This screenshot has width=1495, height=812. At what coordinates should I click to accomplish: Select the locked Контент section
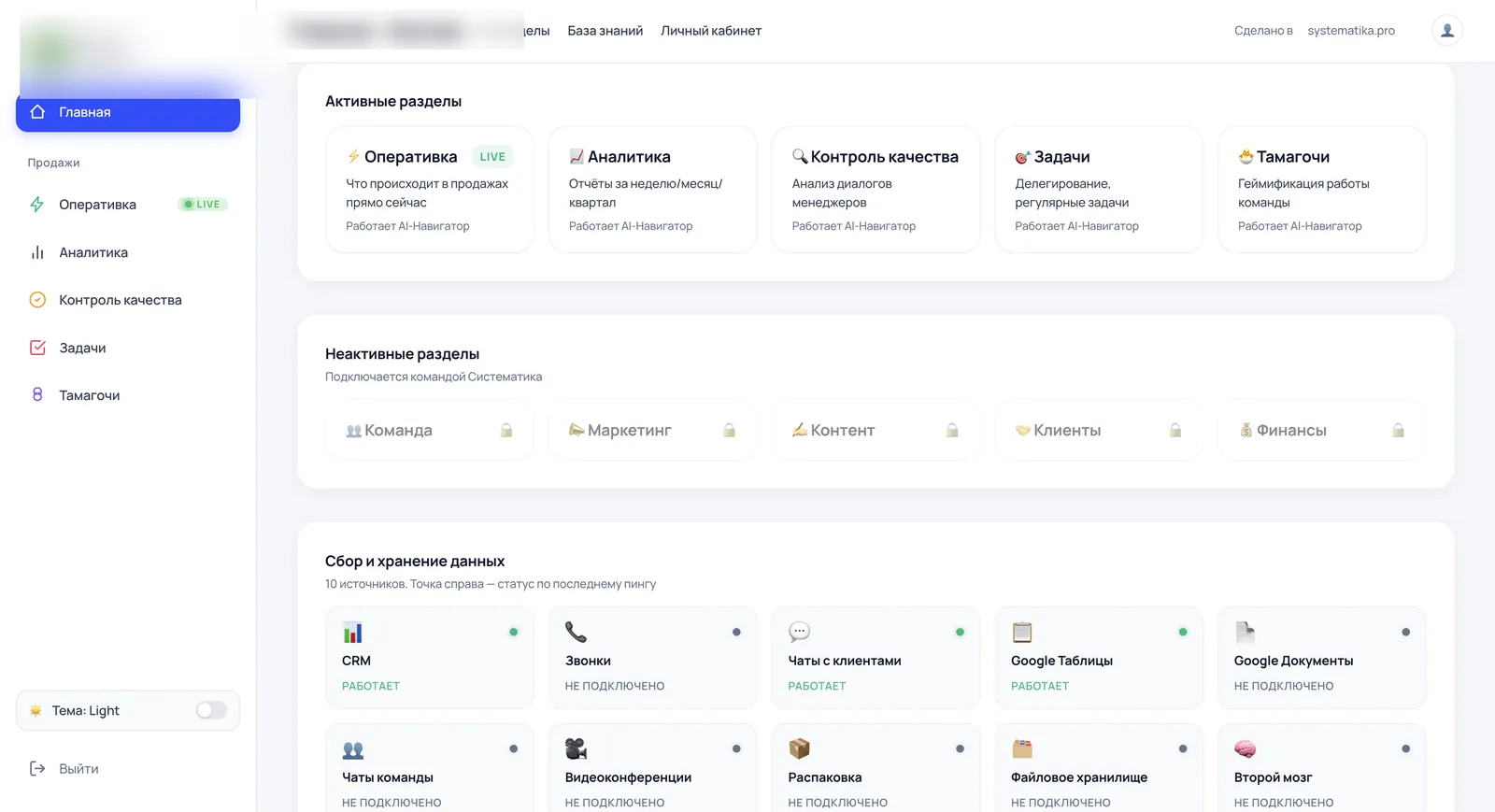(876, 431)
